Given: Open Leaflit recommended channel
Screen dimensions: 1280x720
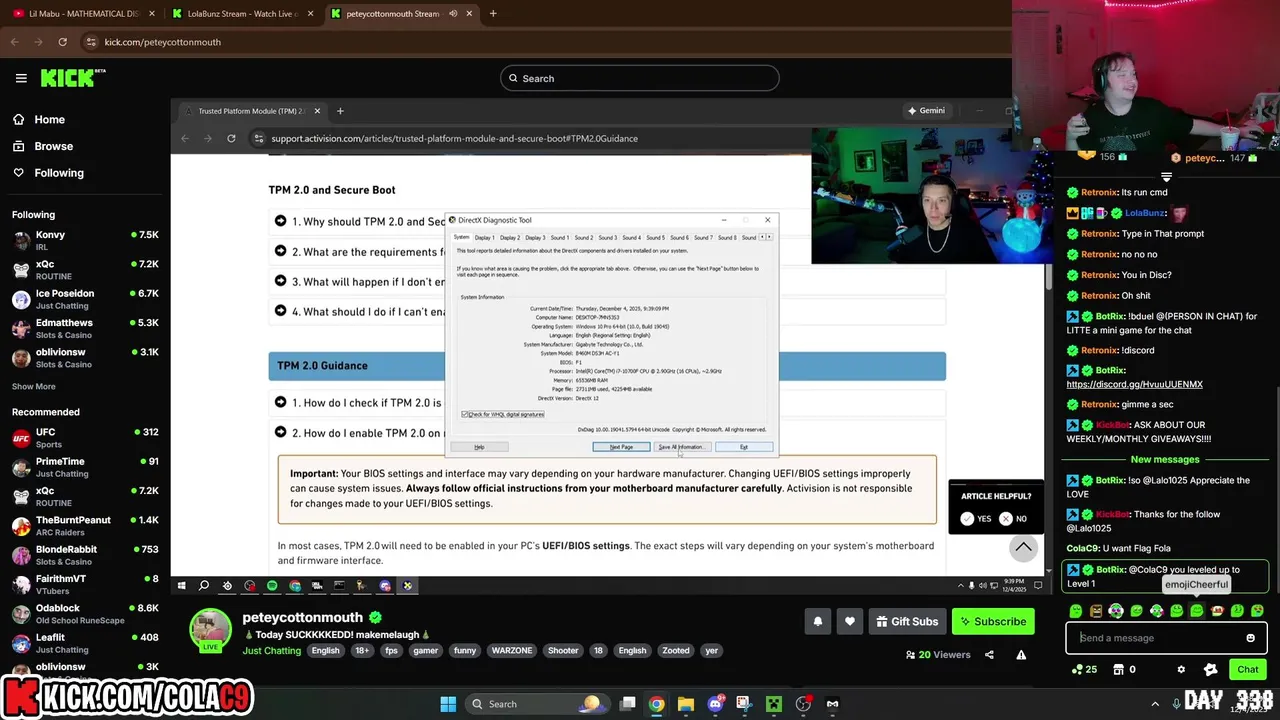Looking at the screenshot, I should pyautogui.click(x=85, y=643).
